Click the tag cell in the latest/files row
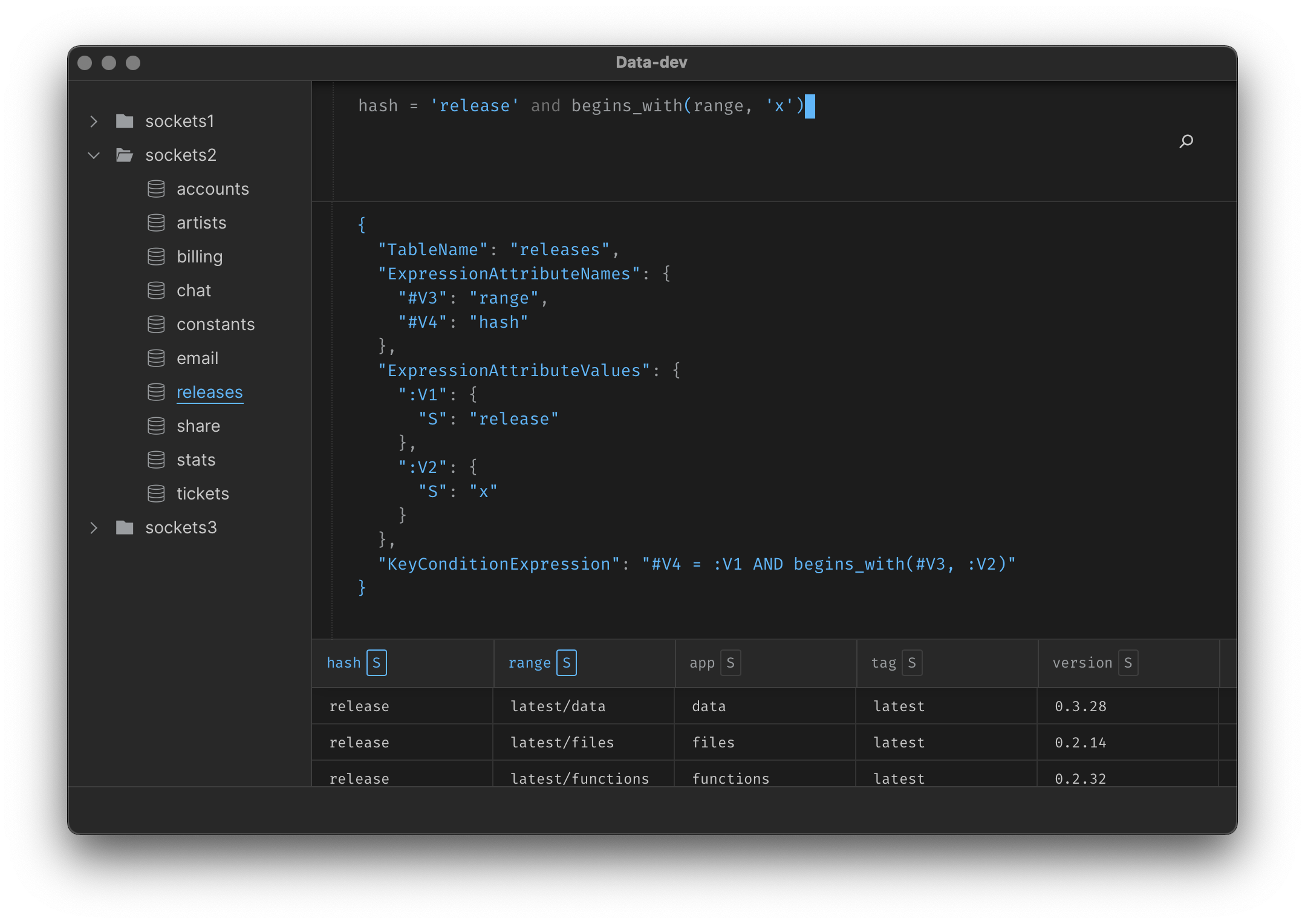This screenshot has width=1305, height=924. pyautogui.click(x=946, y=743)
